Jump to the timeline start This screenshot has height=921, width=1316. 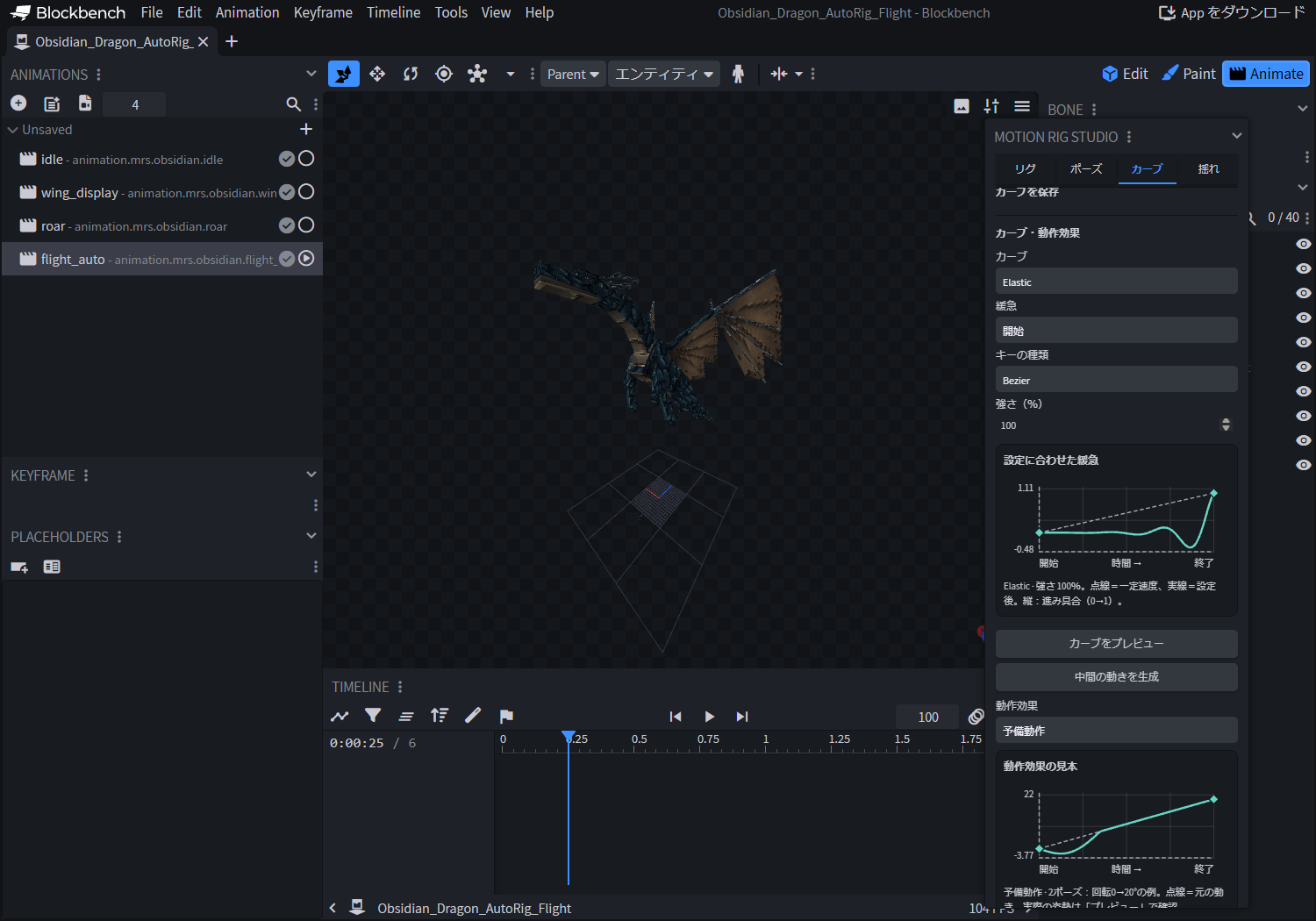[x=676, y=717]
